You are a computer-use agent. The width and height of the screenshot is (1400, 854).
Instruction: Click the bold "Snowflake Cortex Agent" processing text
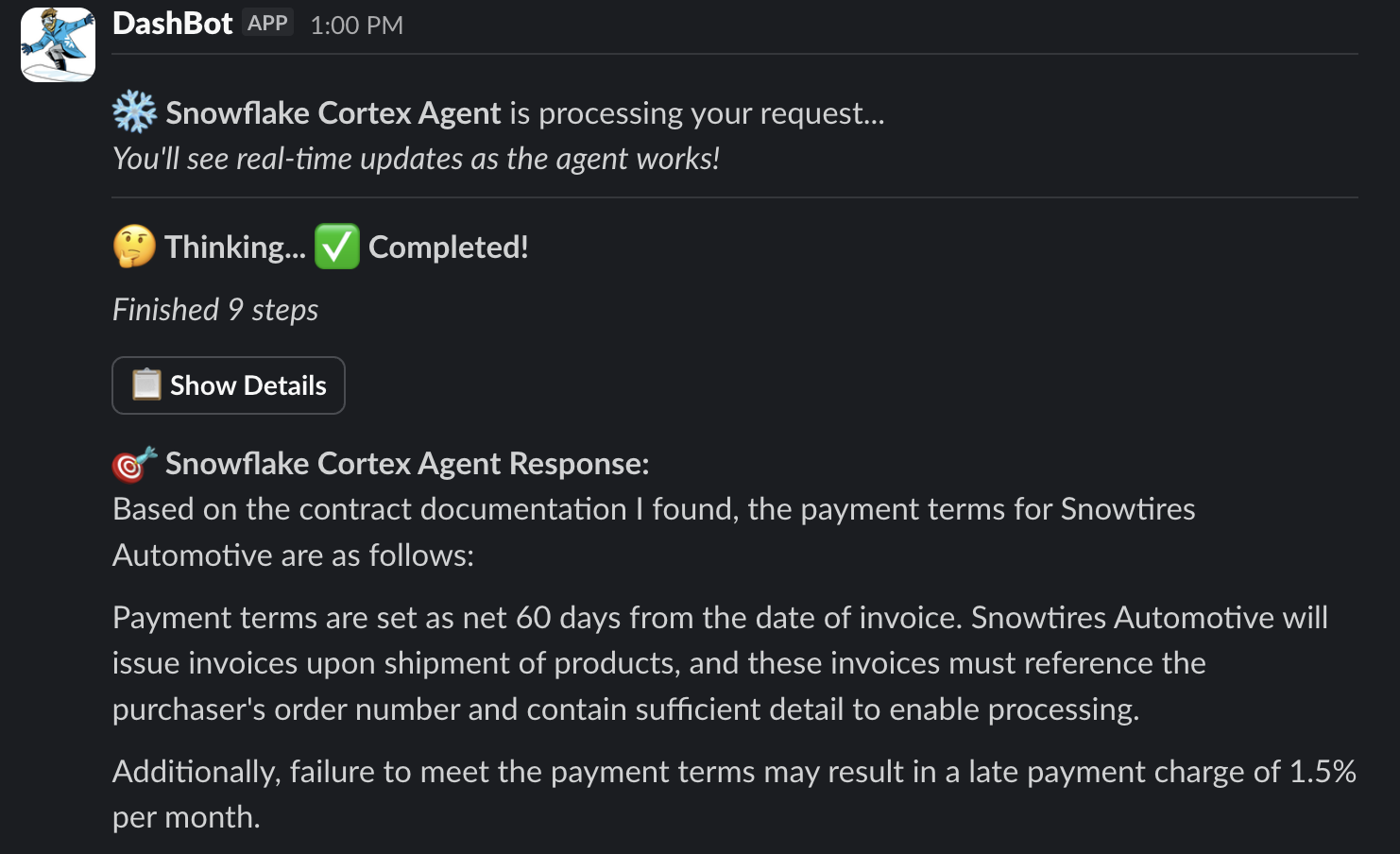[333, 113]
